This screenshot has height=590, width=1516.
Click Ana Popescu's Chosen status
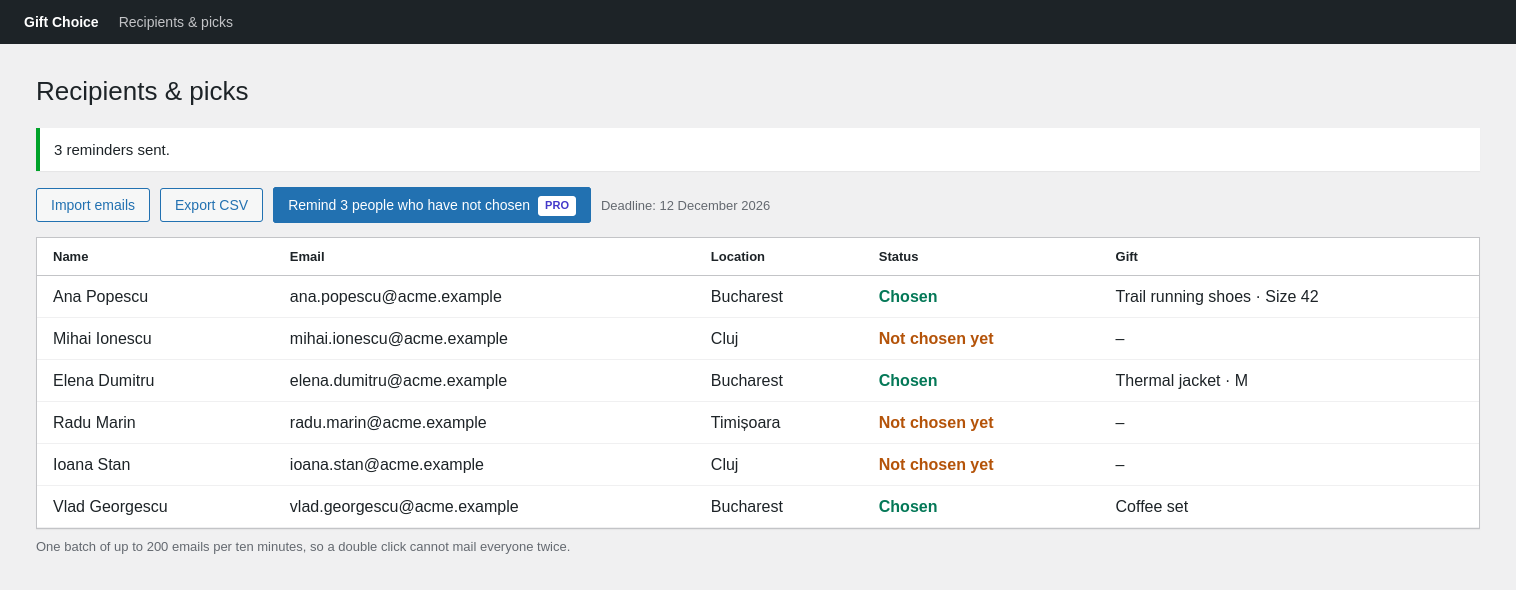coord(908,297)
